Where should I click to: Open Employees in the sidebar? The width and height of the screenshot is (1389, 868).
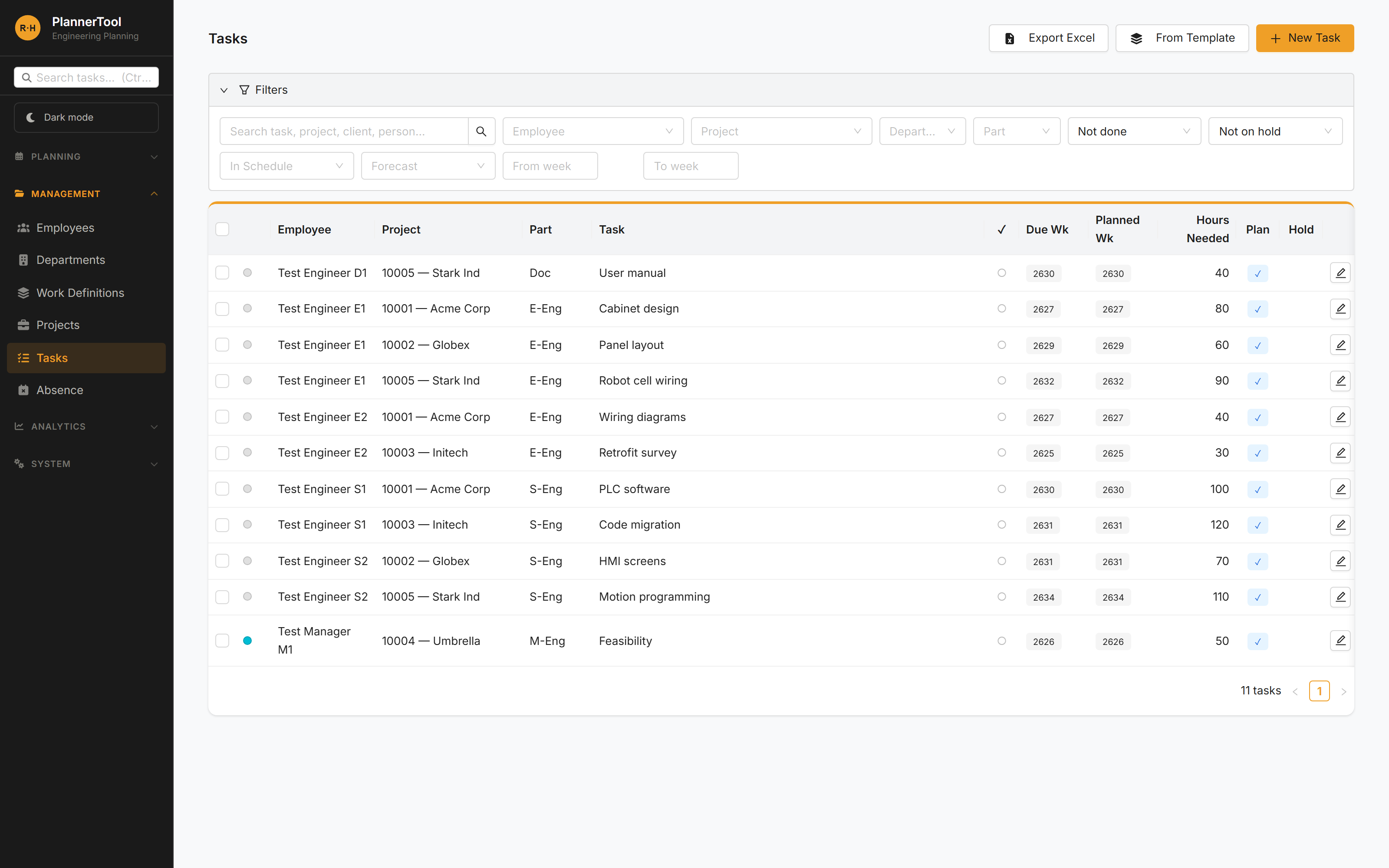(86, 228)
